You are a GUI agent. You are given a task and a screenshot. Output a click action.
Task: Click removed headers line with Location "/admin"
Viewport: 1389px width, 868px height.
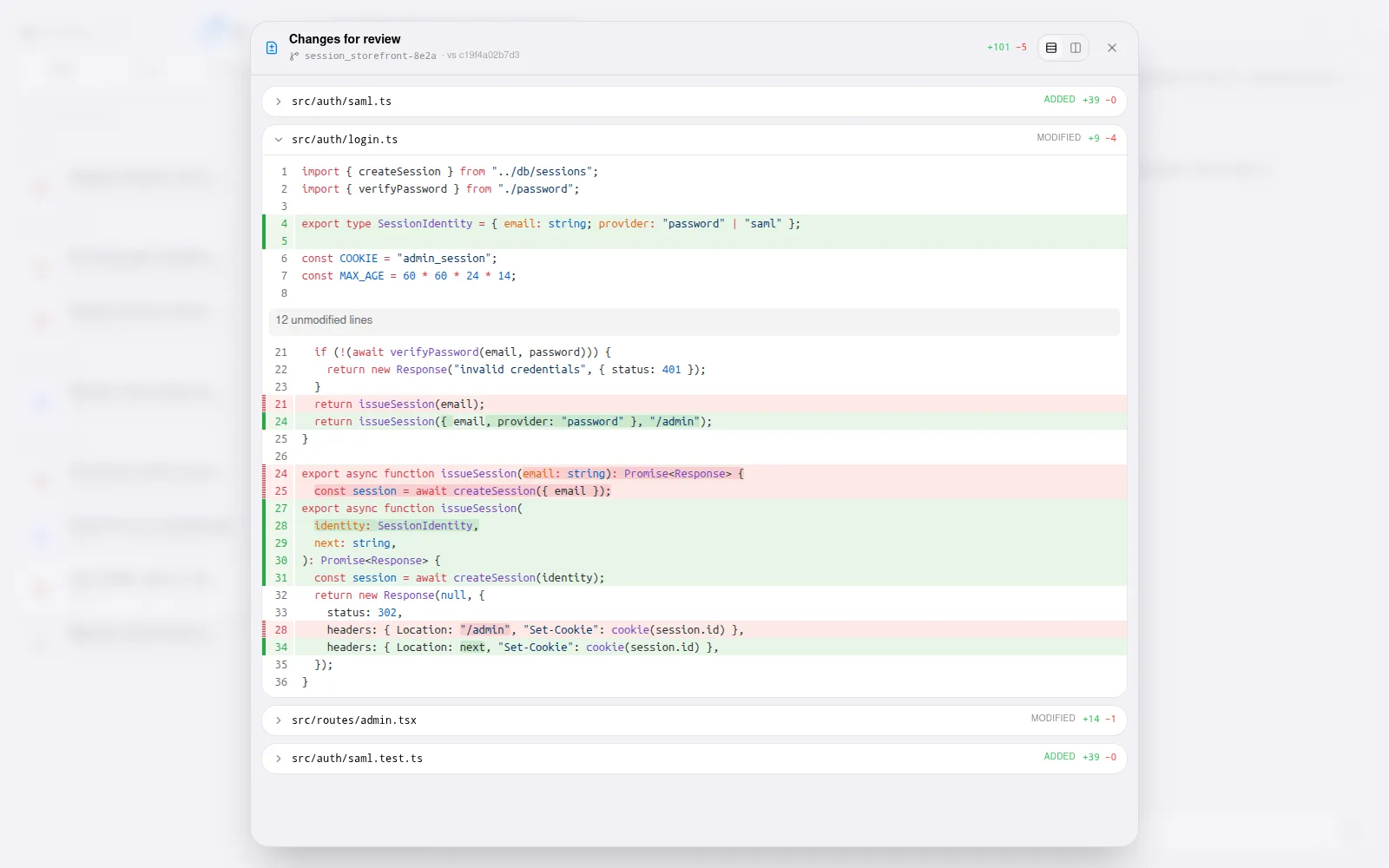pos(694,630)
